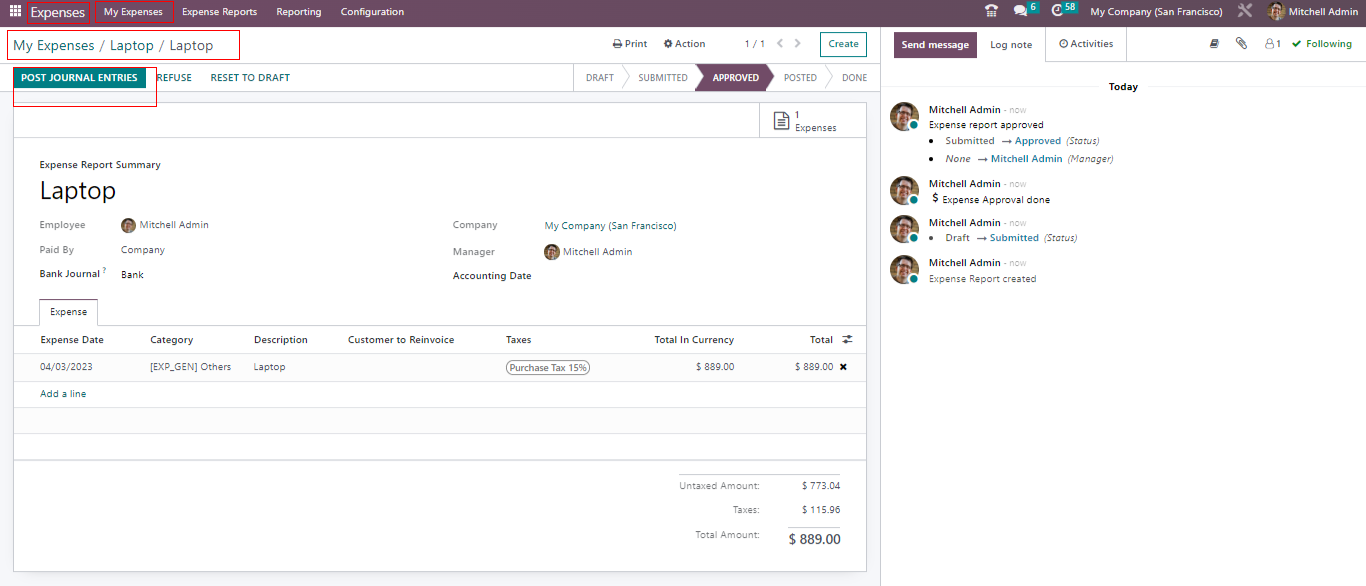
Task: Open the optional columns settings toggle
Action: [x=847, y=340]
